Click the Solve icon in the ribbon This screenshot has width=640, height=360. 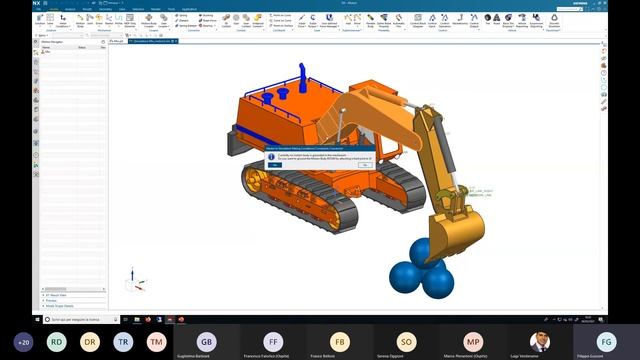coord(50,20)
